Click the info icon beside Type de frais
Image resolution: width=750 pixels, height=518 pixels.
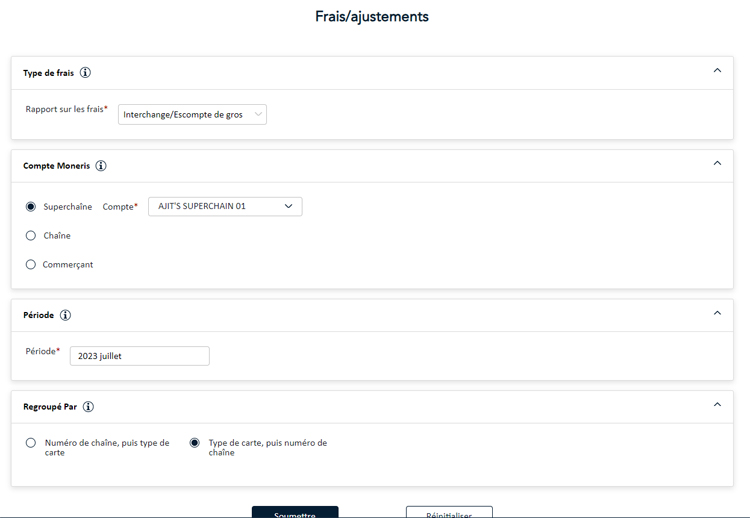tap(85, 73)
